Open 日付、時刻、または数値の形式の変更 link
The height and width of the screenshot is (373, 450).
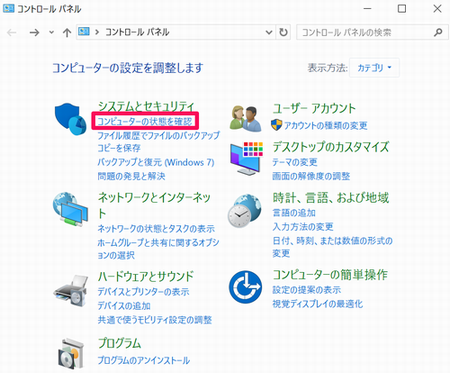[x=332, y=247]
